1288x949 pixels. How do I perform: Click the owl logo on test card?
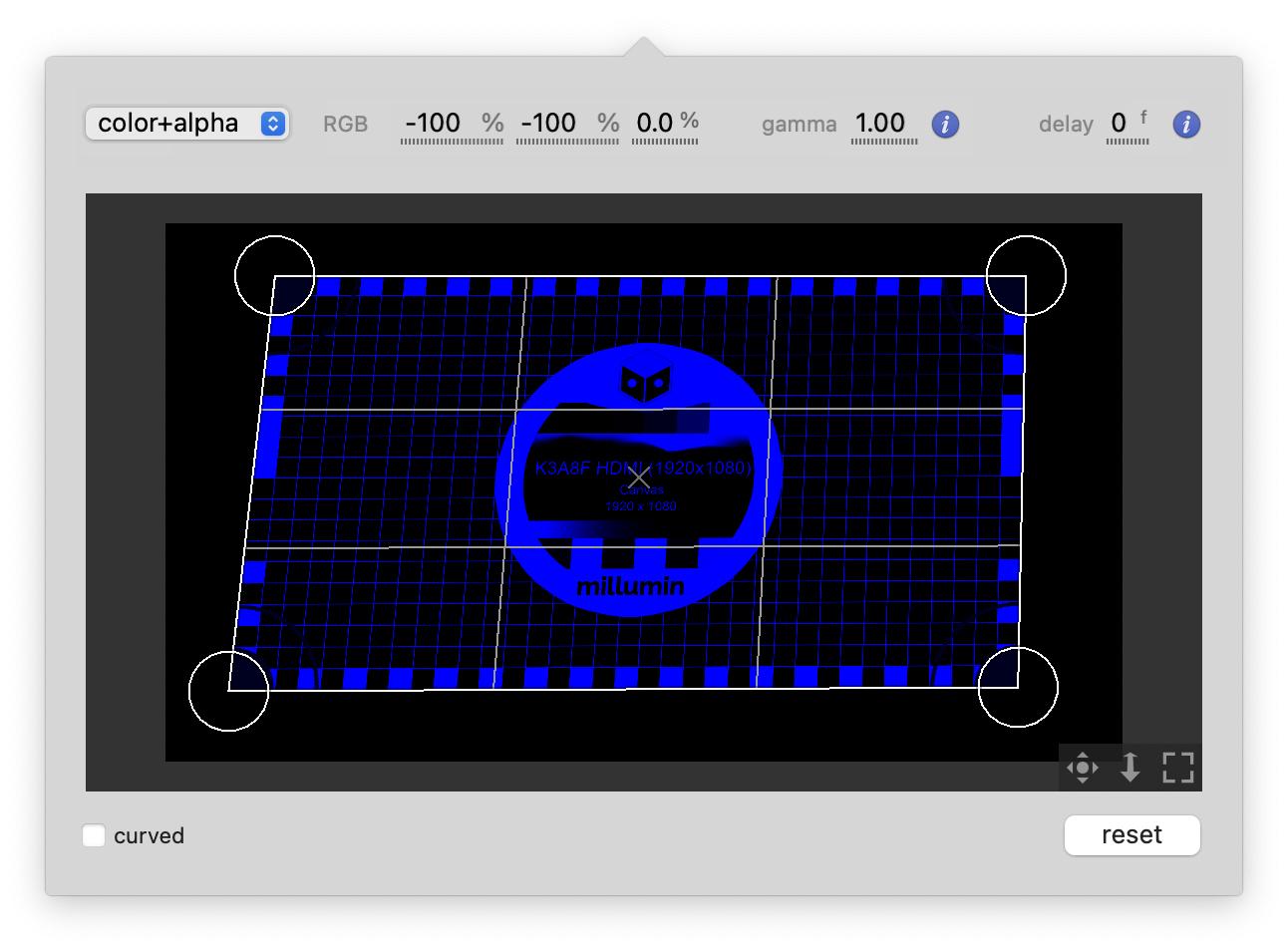(x=645, y=381)
